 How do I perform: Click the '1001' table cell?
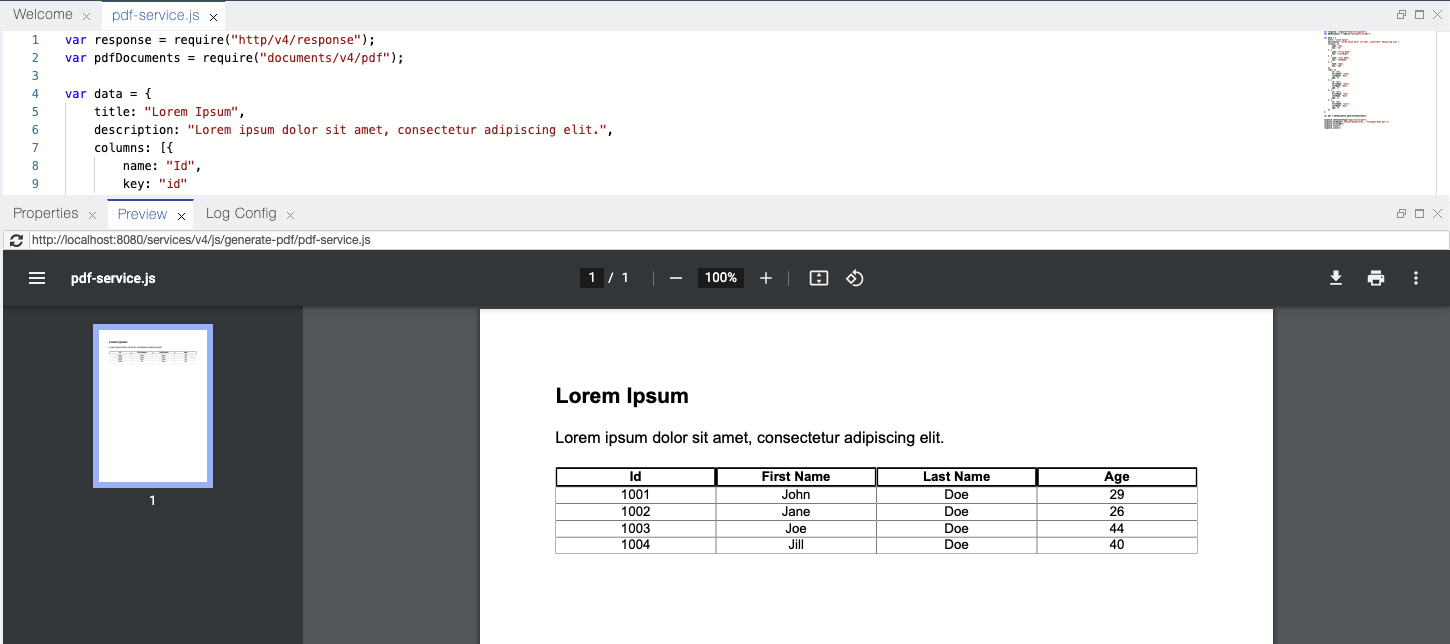click(635, 494)
